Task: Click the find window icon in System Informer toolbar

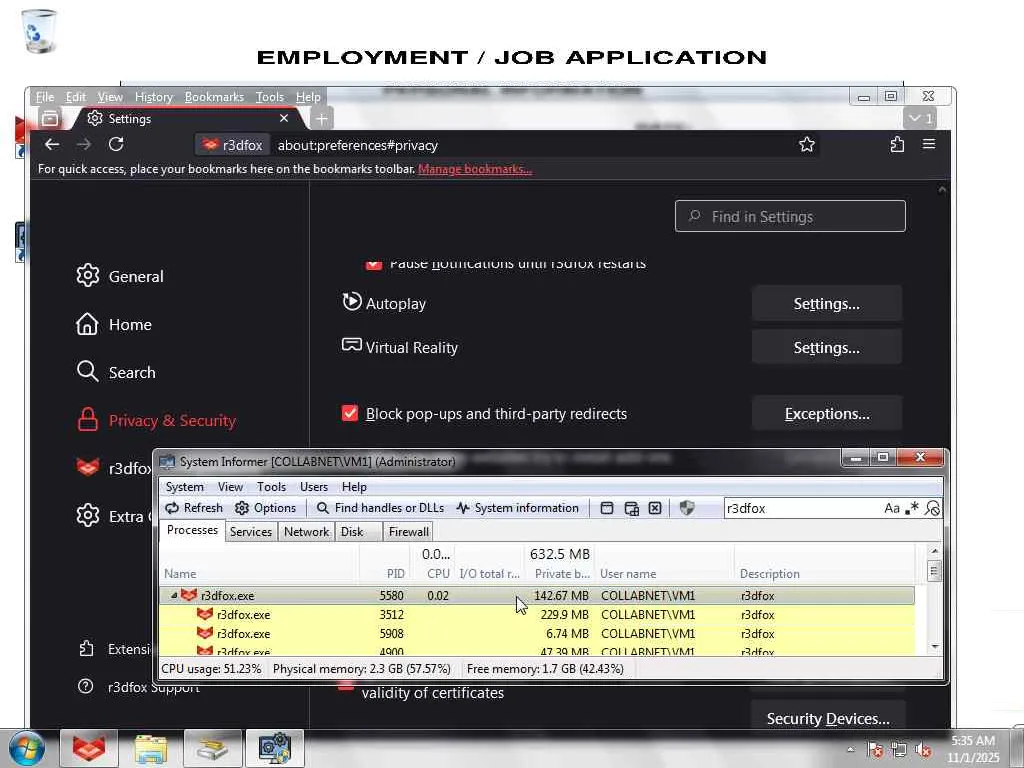Action: click(x=607, y=508)
